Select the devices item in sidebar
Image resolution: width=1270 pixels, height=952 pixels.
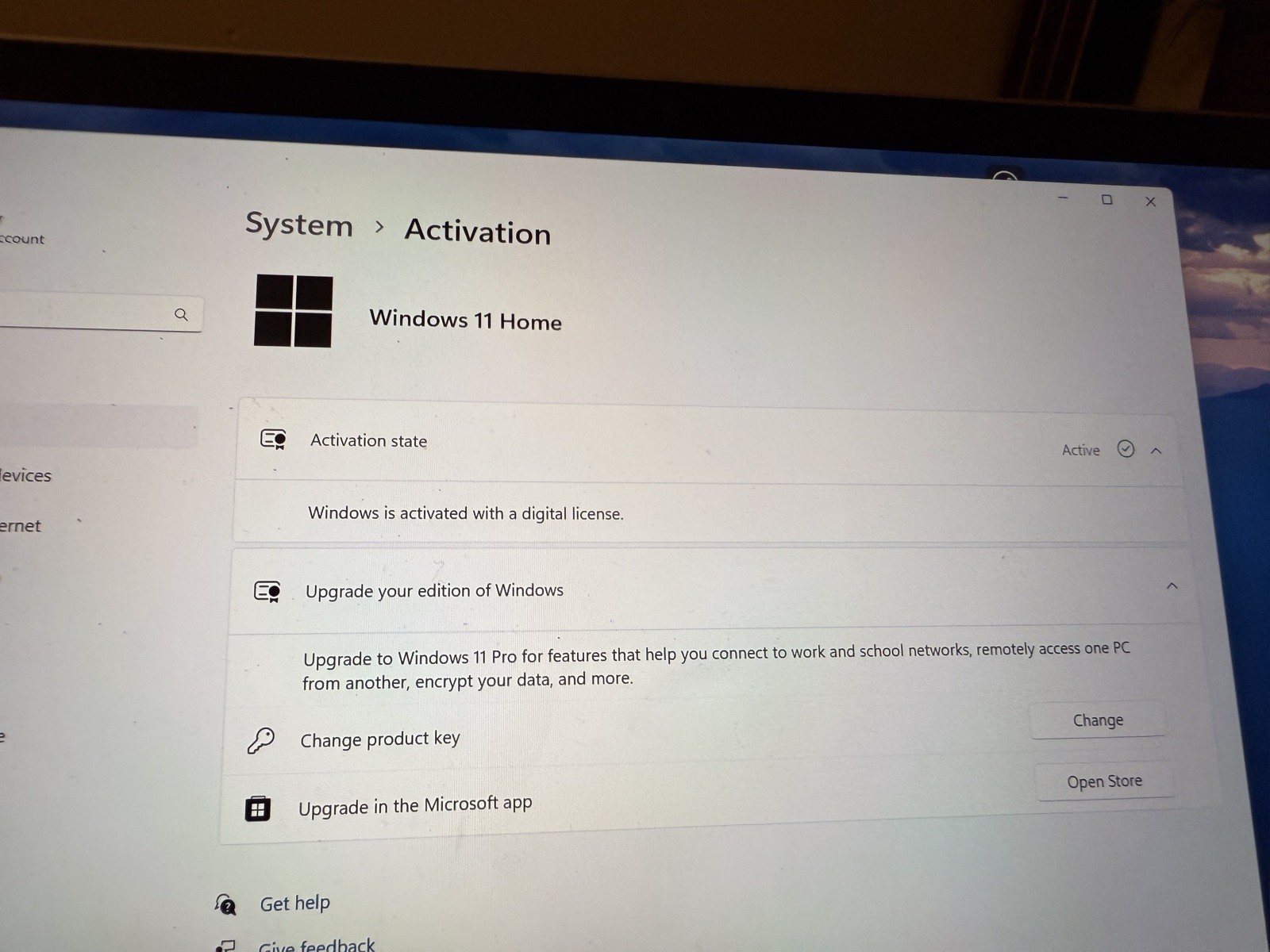25,475
